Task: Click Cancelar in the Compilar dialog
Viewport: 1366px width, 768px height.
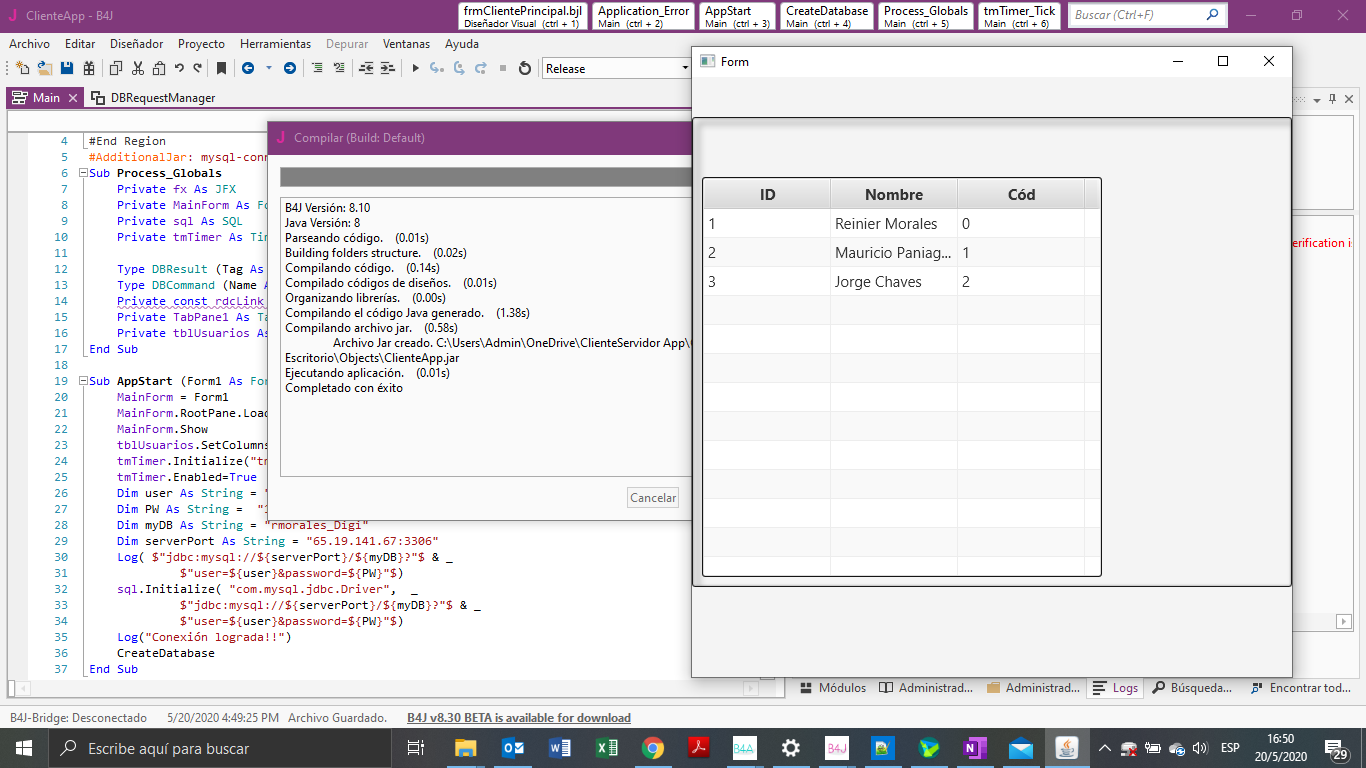Action: click(653, 497)
